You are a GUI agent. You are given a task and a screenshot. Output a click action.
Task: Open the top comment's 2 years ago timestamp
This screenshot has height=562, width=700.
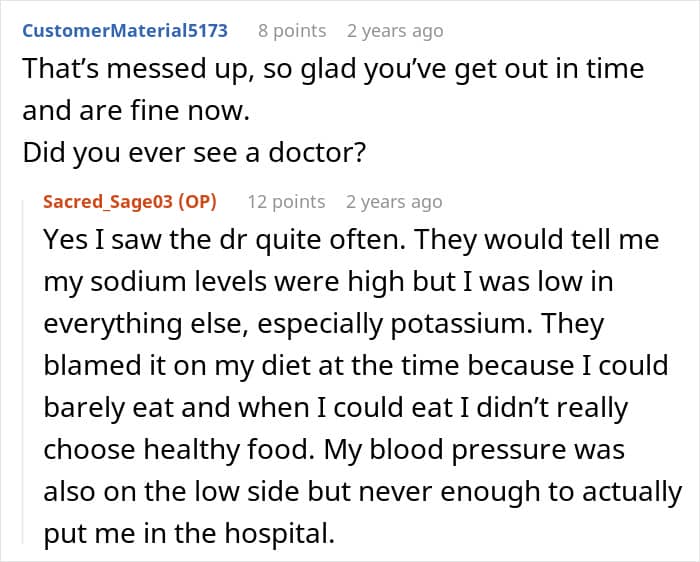[x=394, y=30]
